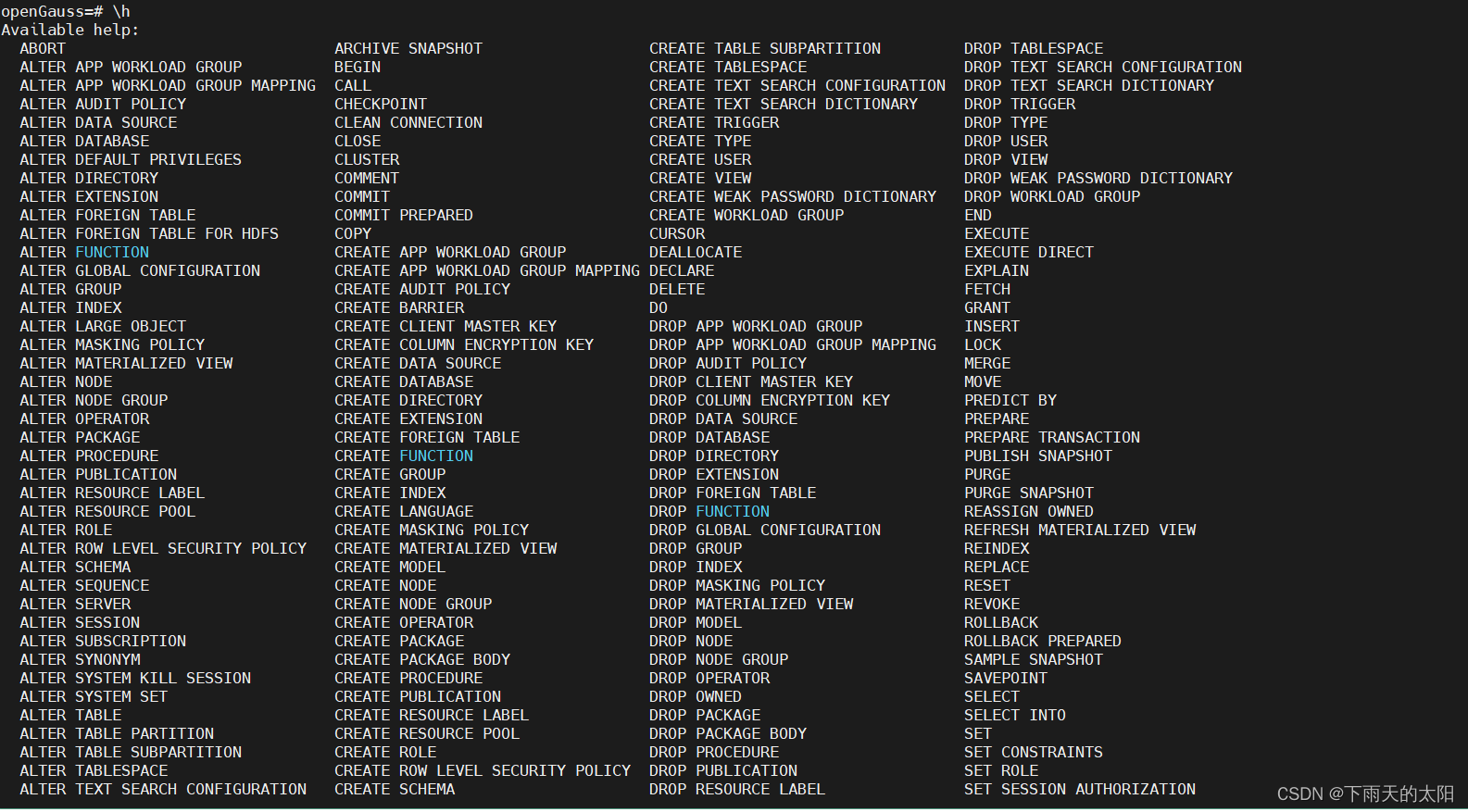This screenshot has width=1468, height=812.
Task: Click 'ALTER TEXT SEARCH CONFIGURATION' entry
Action: click(163, 789)
